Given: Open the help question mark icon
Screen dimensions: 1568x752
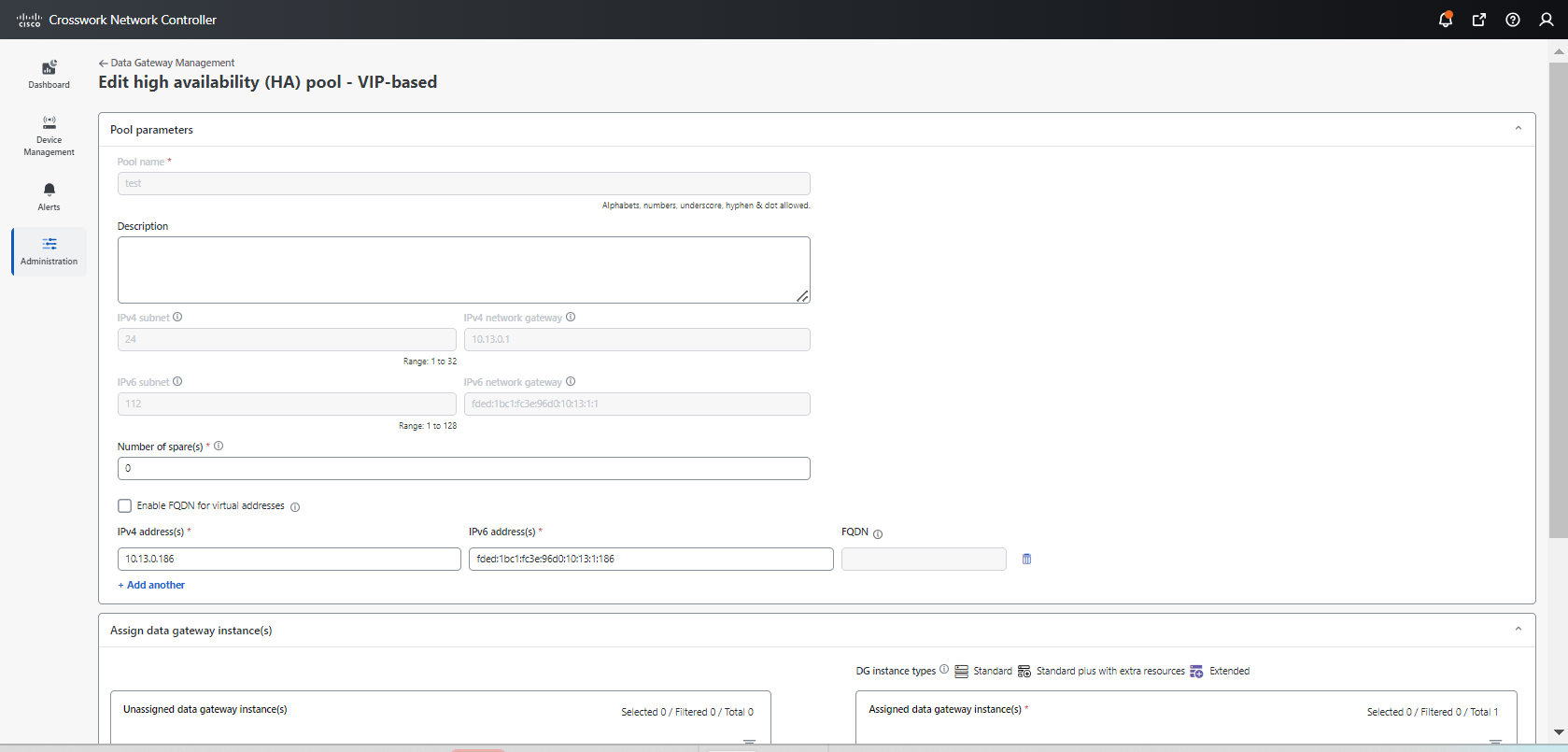Looking at the screenshot, I should (x=1513, y=20).
